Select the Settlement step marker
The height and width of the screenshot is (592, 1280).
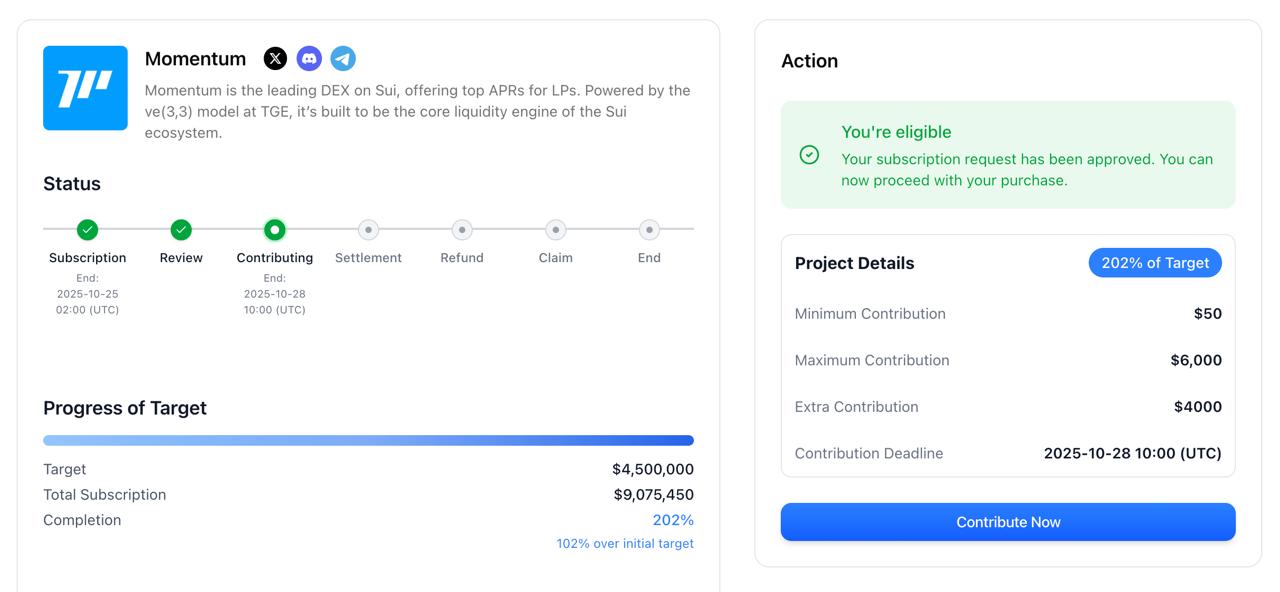(x=368, y=230)
